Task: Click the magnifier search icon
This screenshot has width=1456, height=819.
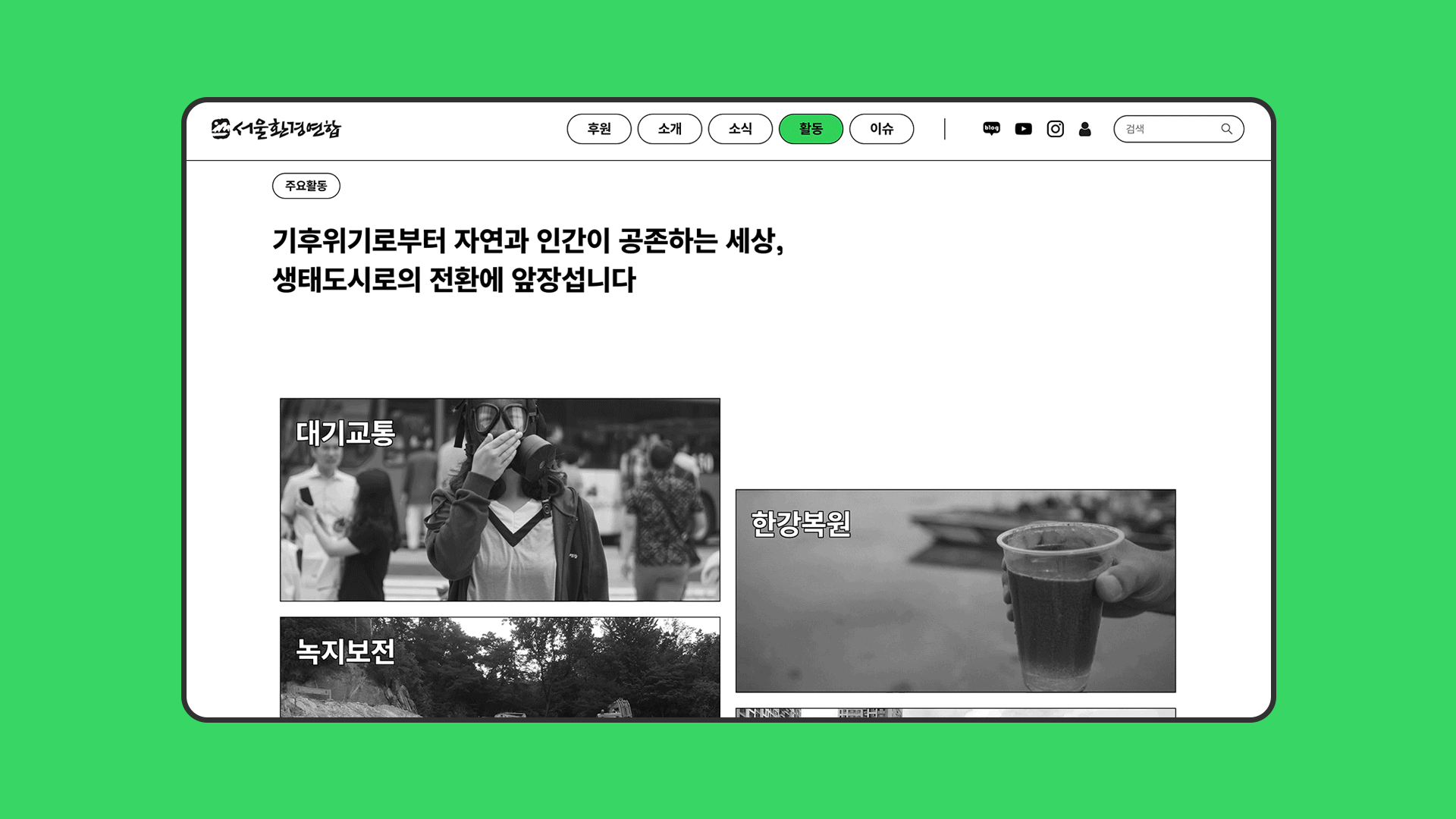Action: click(x=1226, y=129)
